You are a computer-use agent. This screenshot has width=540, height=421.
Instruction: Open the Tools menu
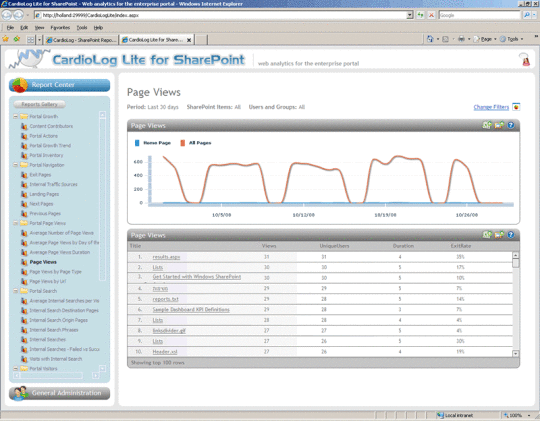(x=82, y=28)
